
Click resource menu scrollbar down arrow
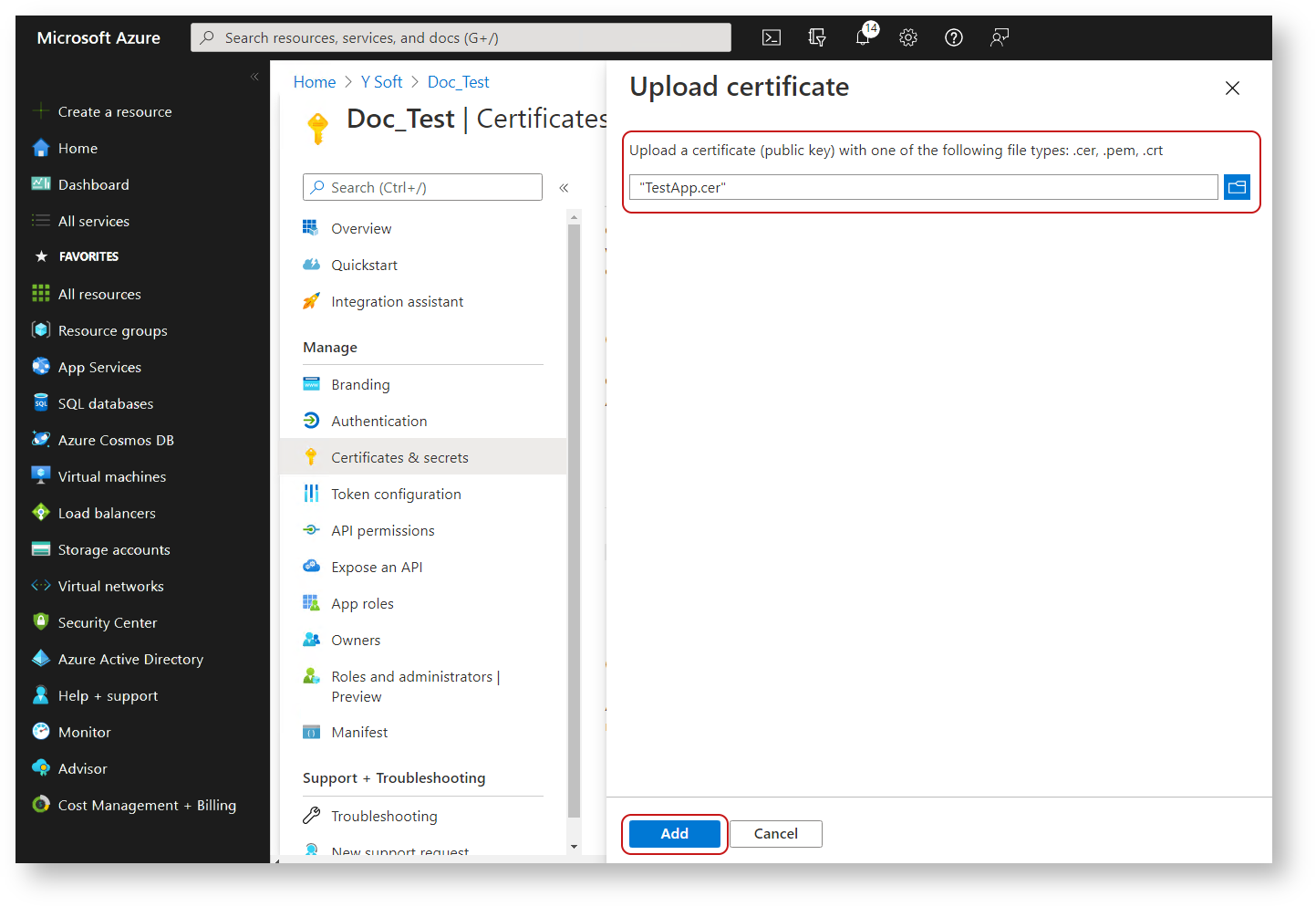click(x=574, y=847)
